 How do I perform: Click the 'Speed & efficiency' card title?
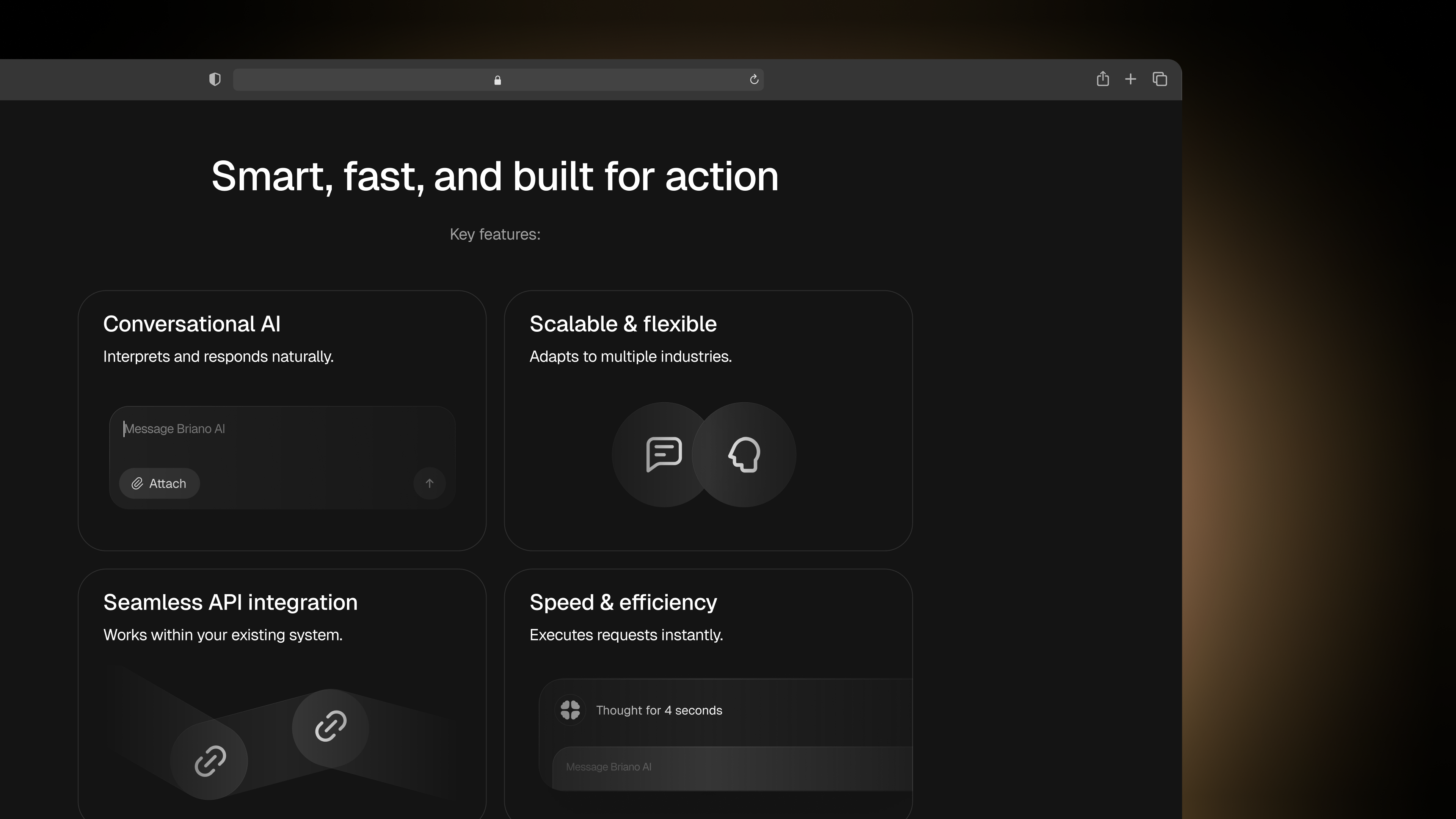pos(623,602)
